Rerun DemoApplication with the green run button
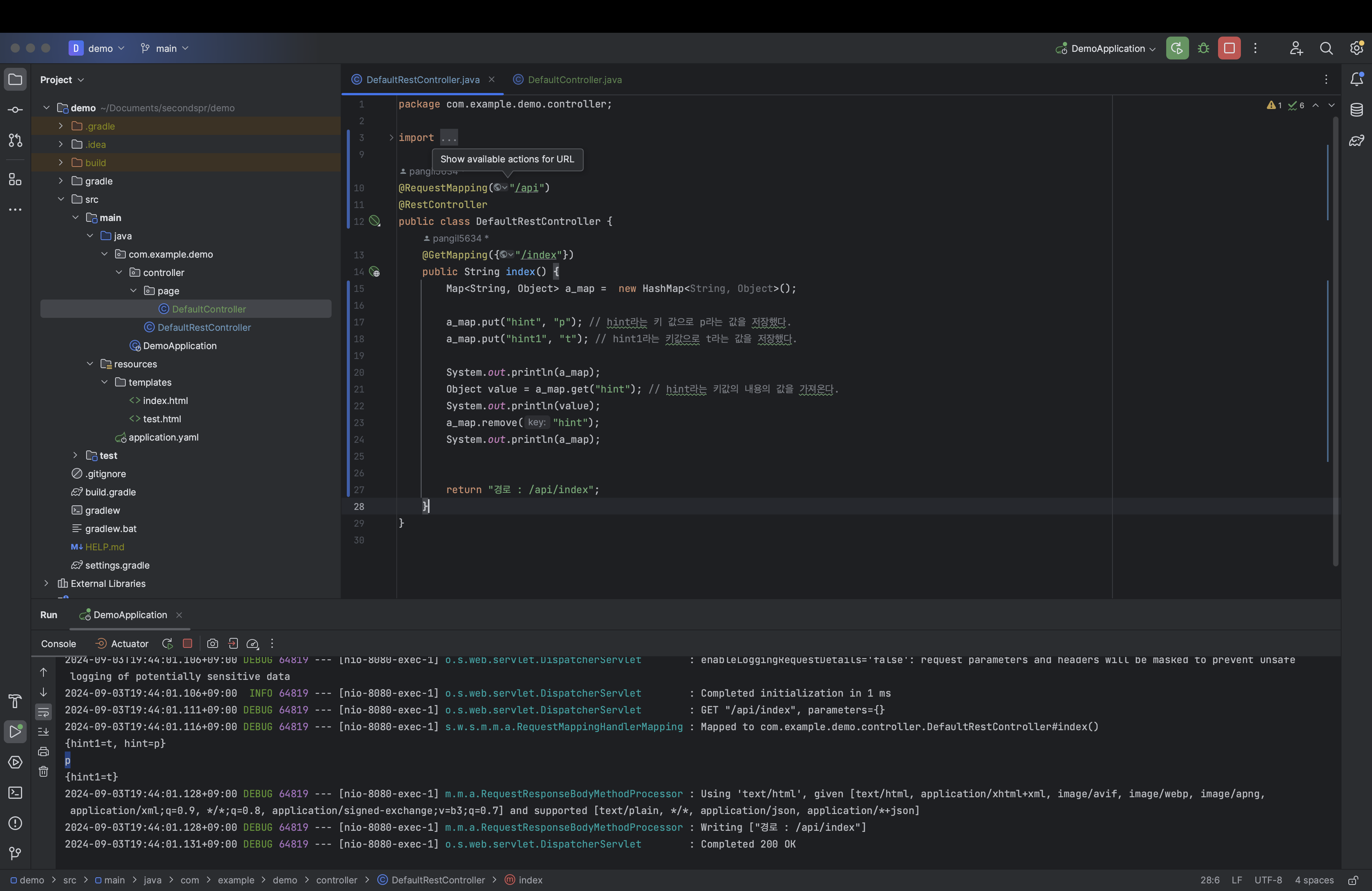This screenshot has width=1372, height=891. (x=1176, y=48)
